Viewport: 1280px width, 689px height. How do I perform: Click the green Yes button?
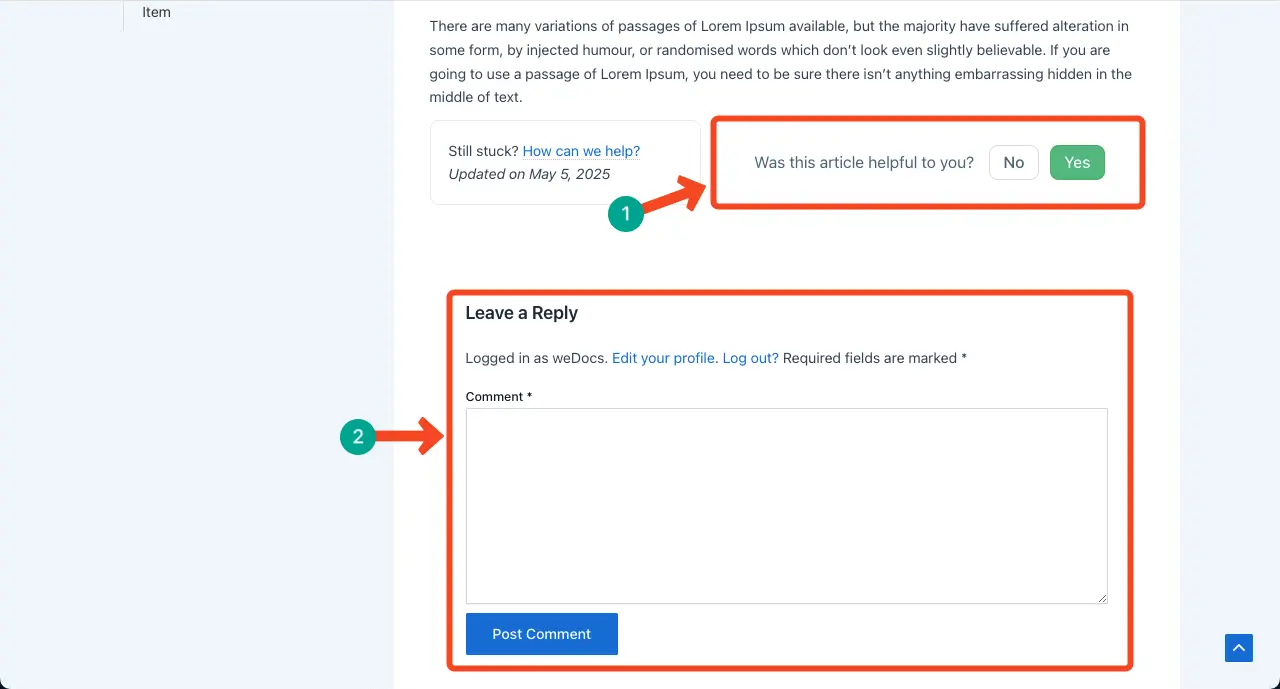(x=1077, y=163)
